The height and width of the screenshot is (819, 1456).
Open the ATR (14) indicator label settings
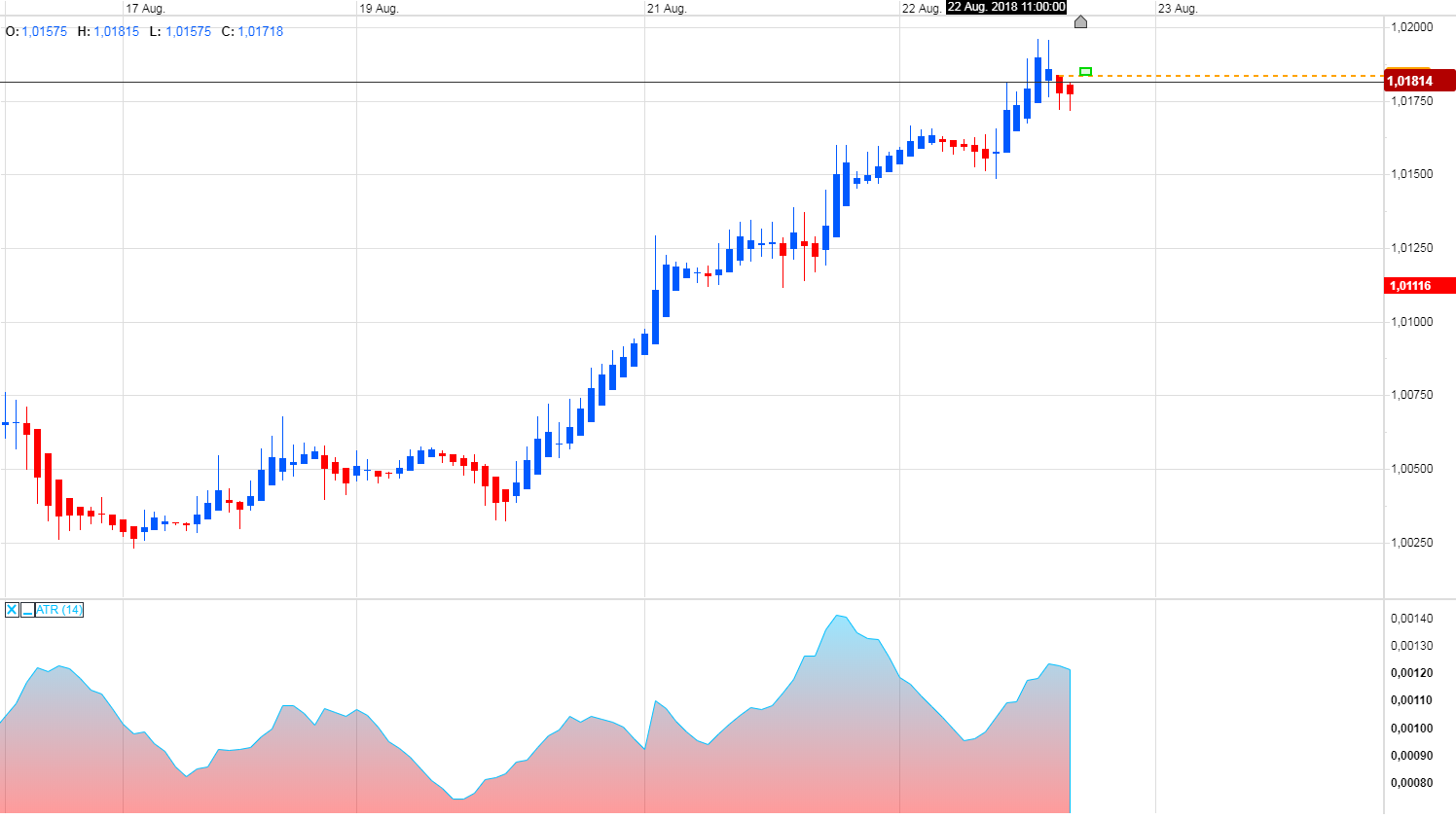click(58, 610)
